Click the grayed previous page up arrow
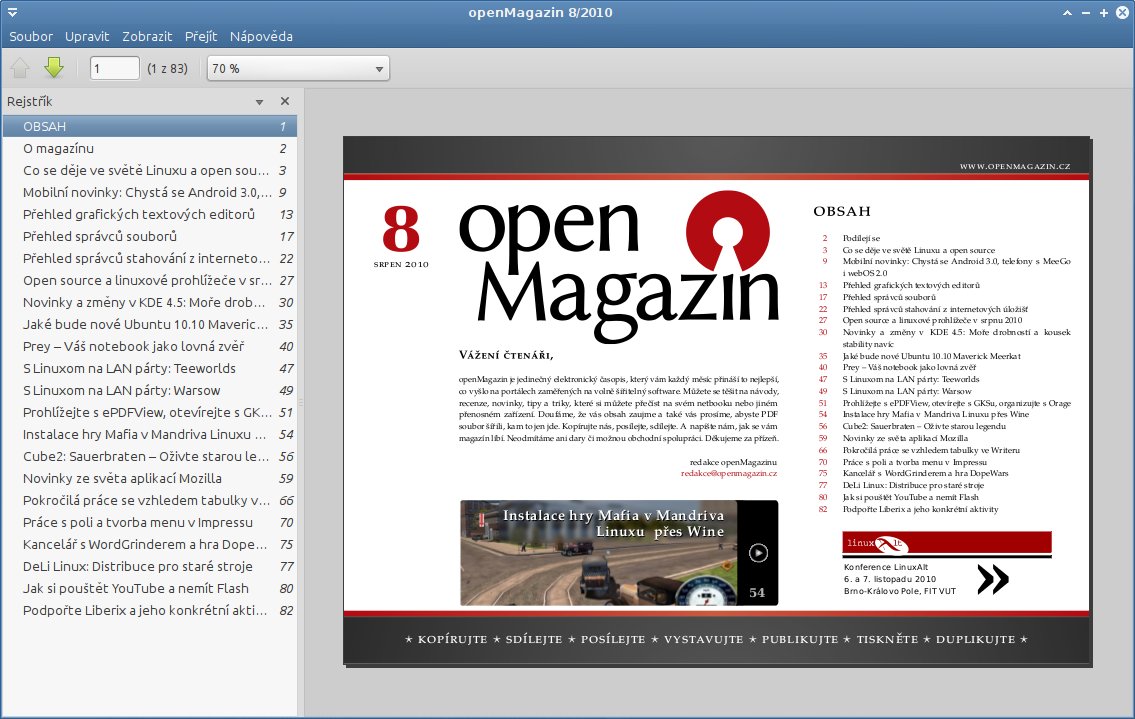 20,68
